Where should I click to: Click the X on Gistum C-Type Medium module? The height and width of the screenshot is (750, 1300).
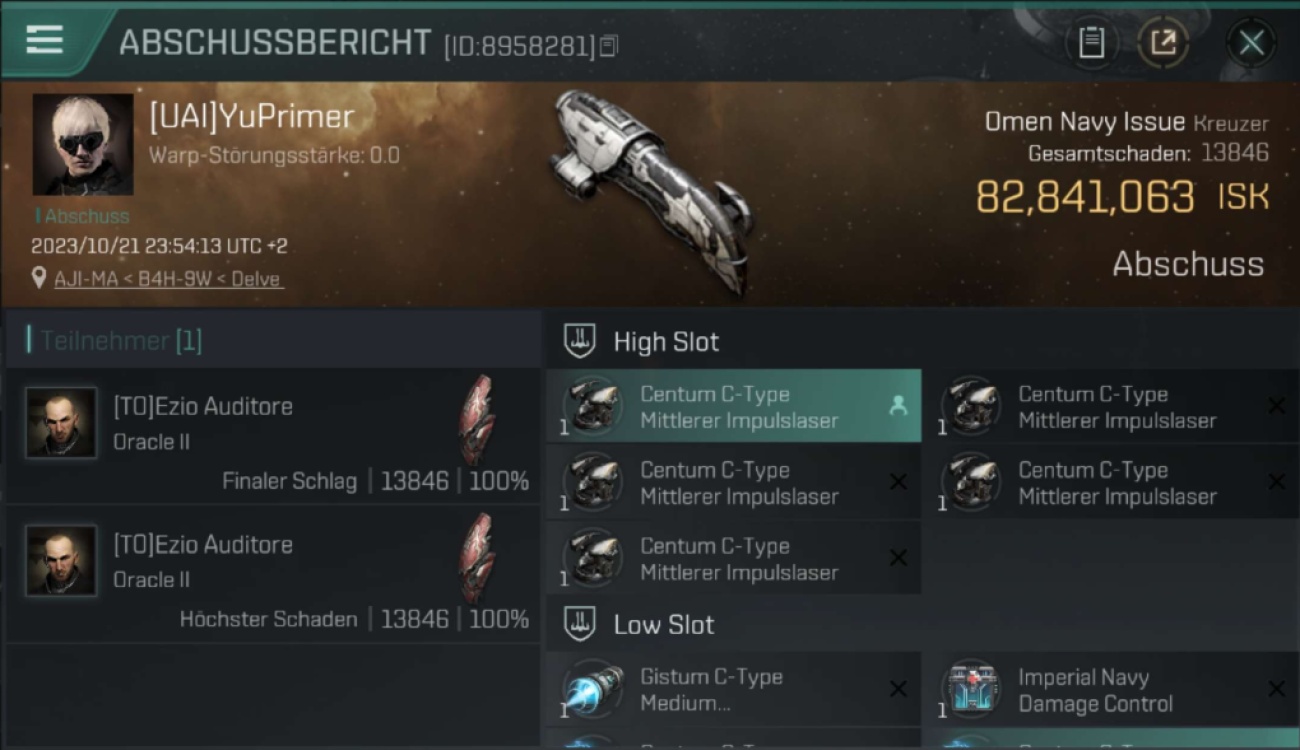(898, 689)
